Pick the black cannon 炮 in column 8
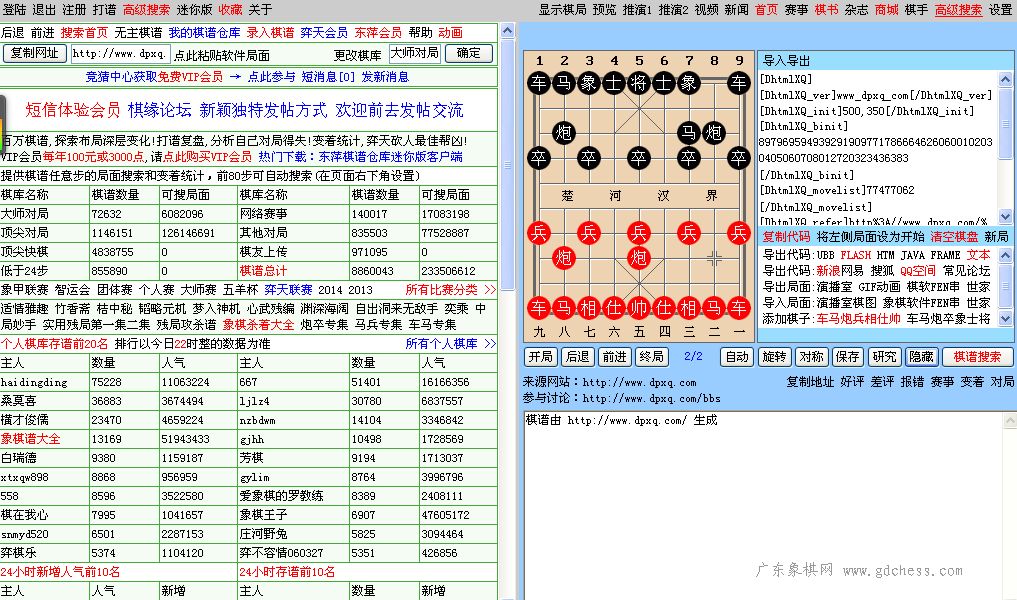The height and width of the screenshot is (600, 1017). click(x=713, y=132)
